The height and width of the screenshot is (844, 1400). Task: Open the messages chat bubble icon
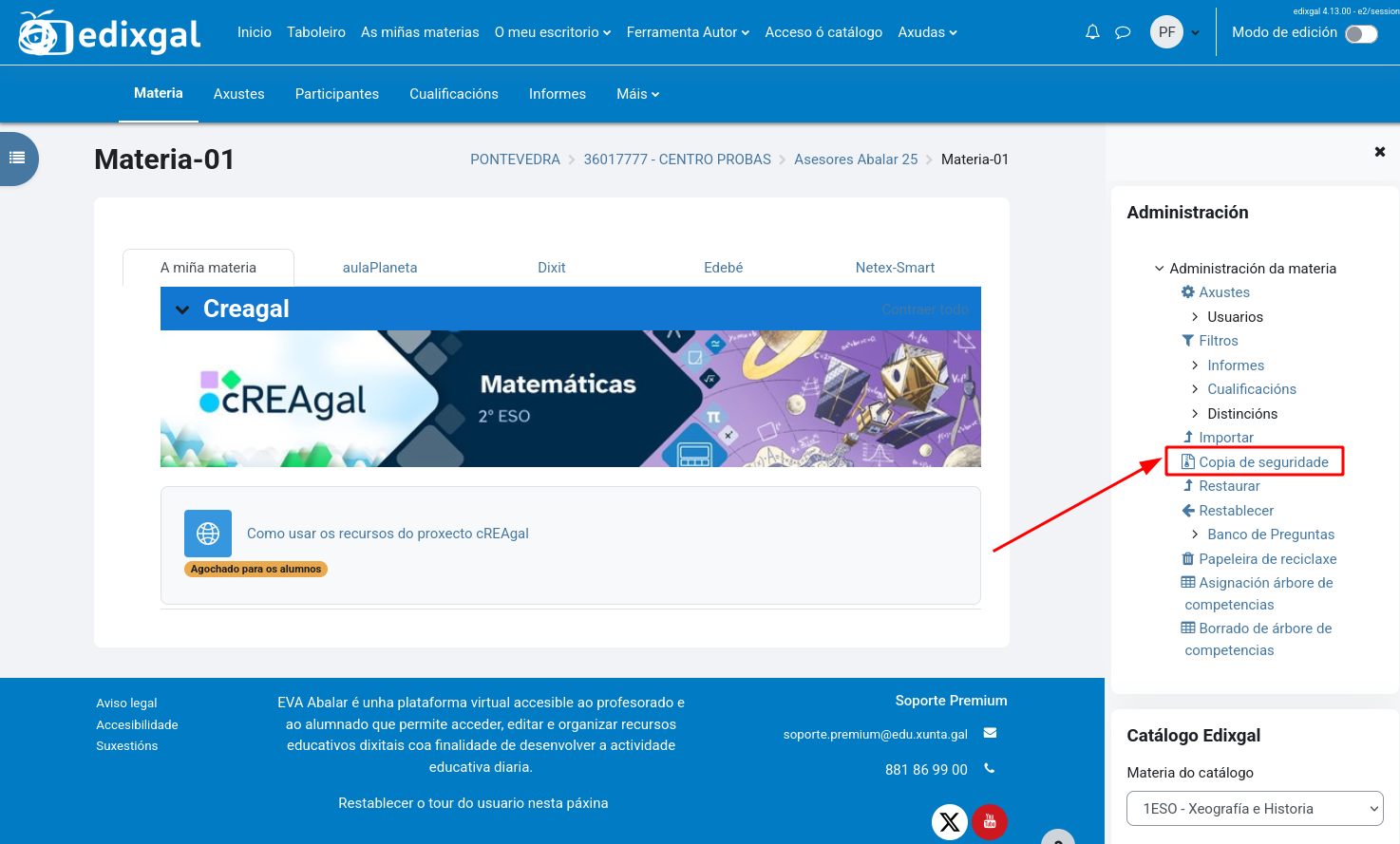[1123, 31]
